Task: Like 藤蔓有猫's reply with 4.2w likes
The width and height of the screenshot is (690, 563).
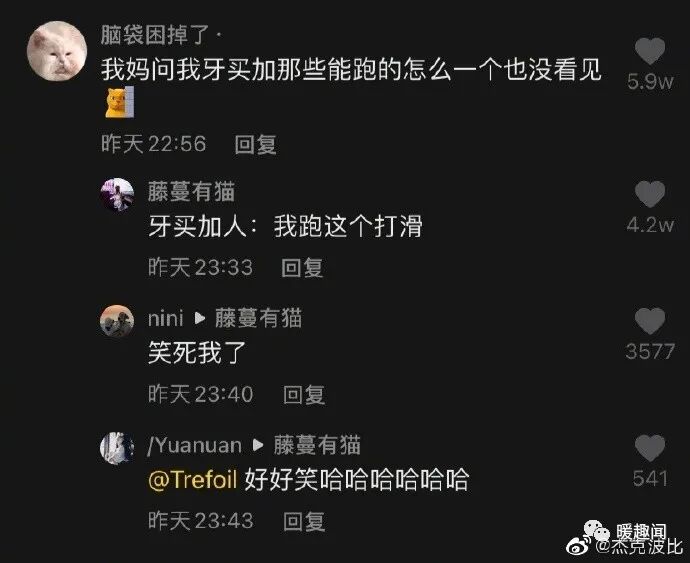Action: pyautogui.click(x=650, y=194)
